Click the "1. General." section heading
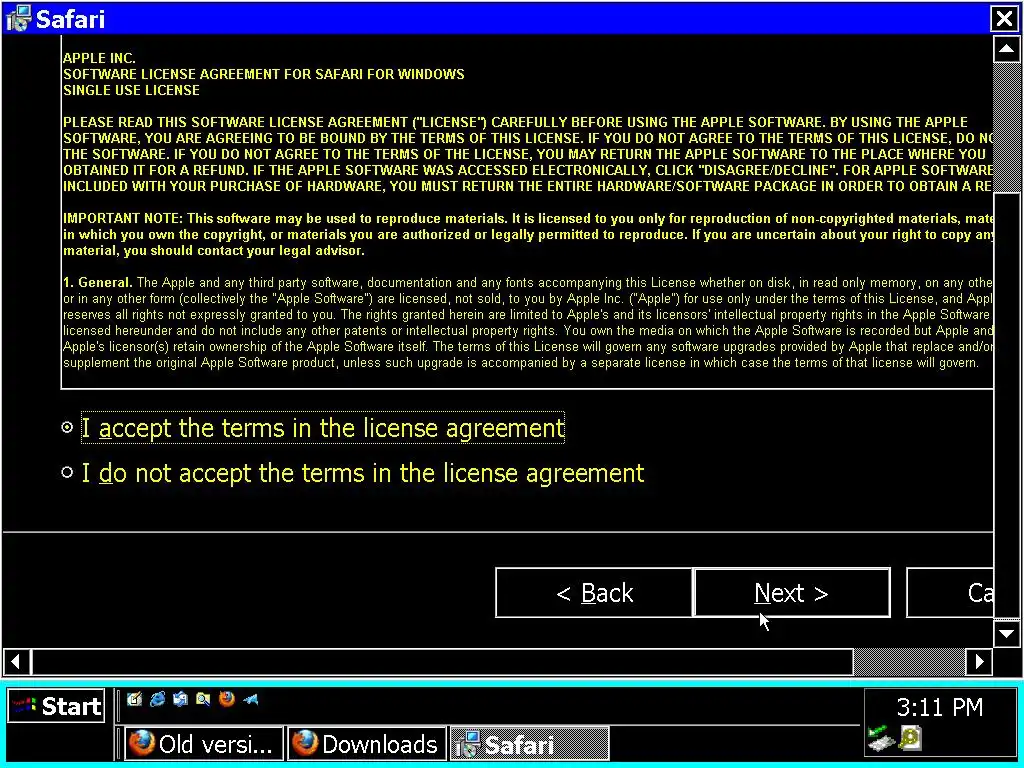1024x768 pixels. point(98,283)
